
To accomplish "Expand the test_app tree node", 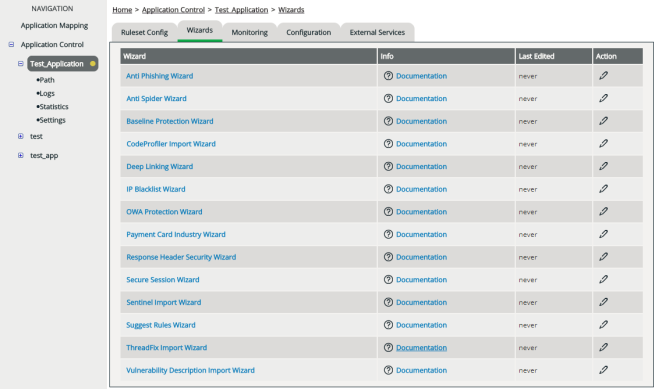I will 20,155.
